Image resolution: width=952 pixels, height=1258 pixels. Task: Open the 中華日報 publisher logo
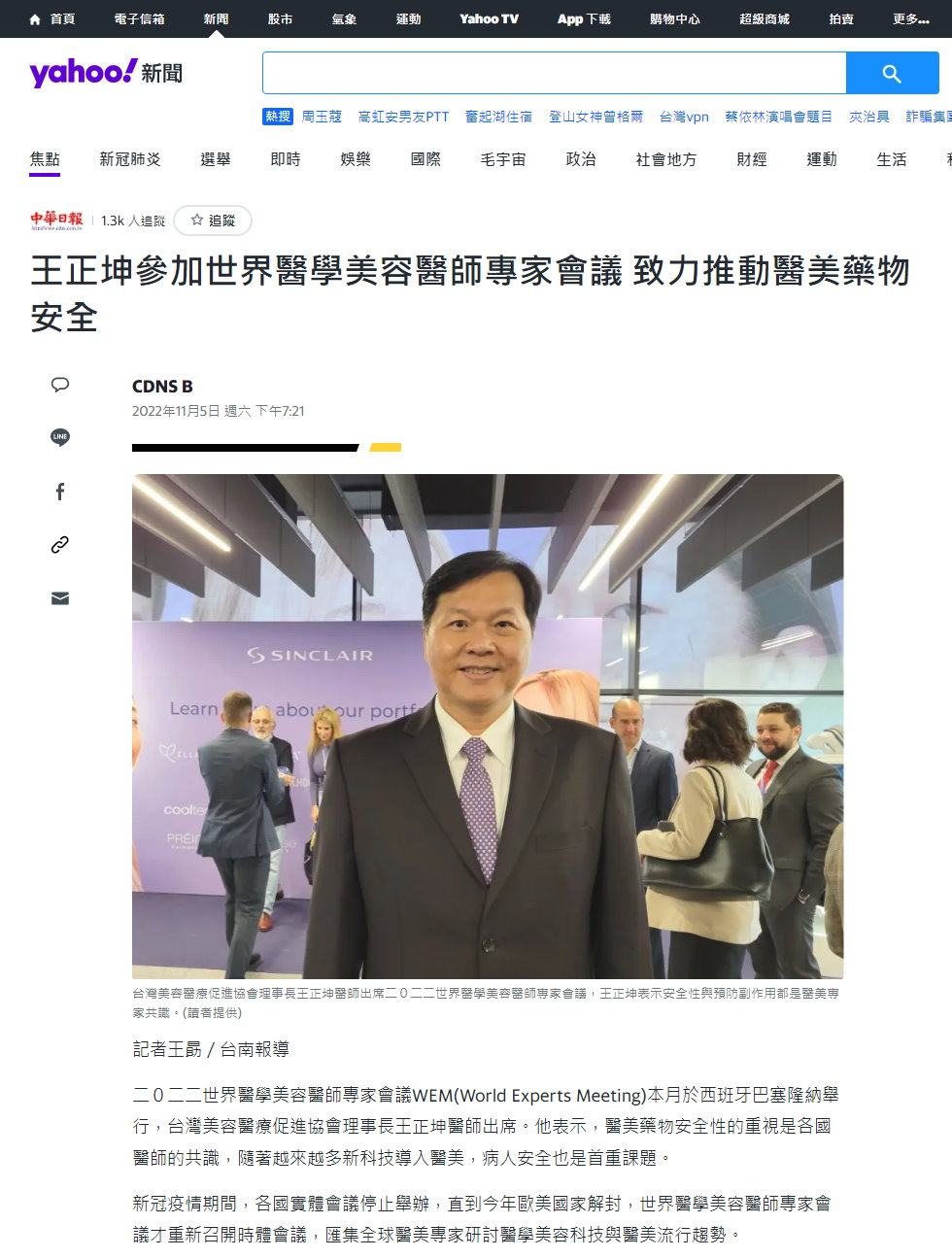pos(56,221)
